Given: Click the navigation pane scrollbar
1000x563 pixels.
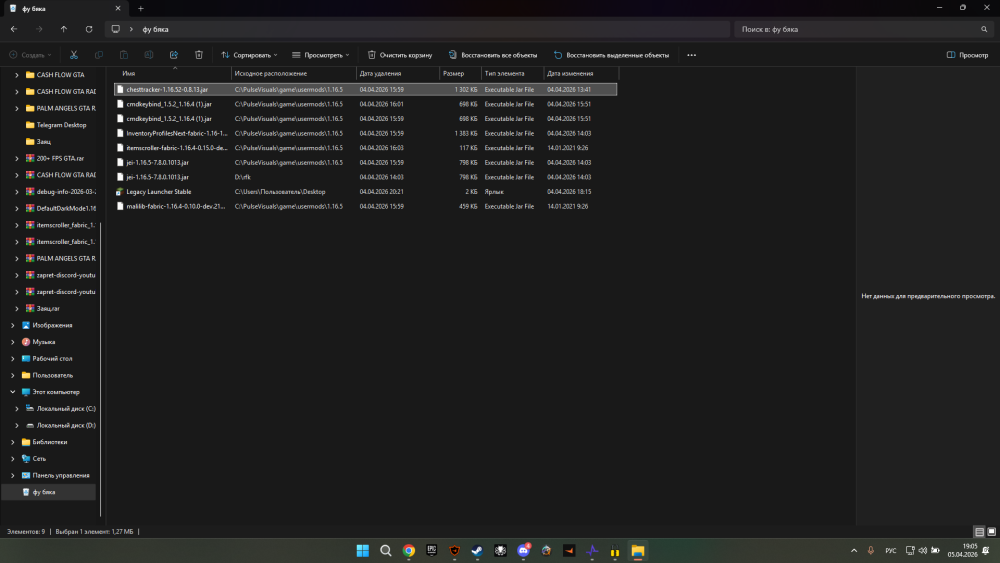Looking at the screenshot, I should 101,370.
